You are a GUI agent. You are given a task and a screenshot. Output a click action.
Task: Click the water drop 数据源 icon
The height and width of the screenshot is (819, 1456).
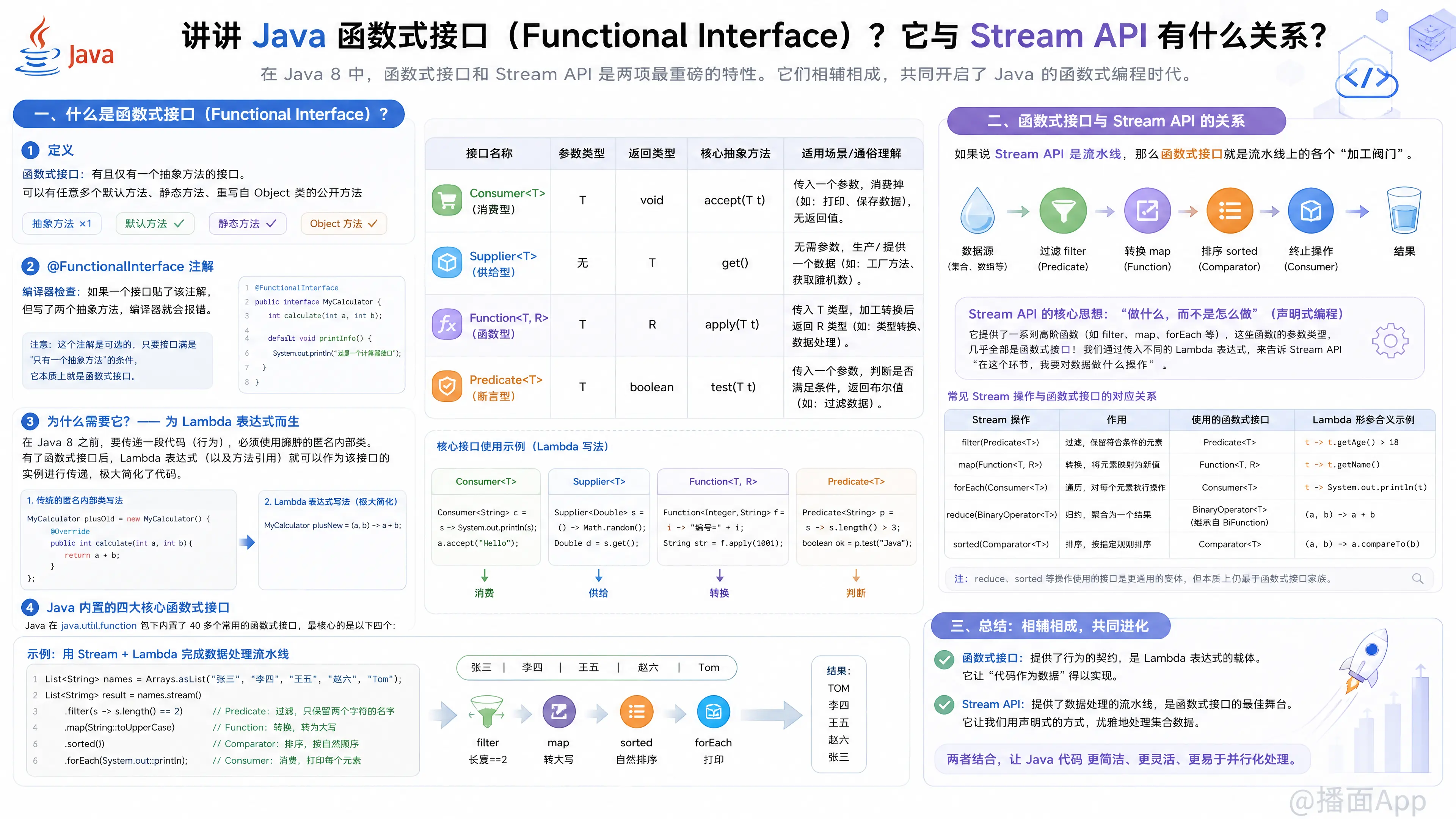[x=977, y=210]
